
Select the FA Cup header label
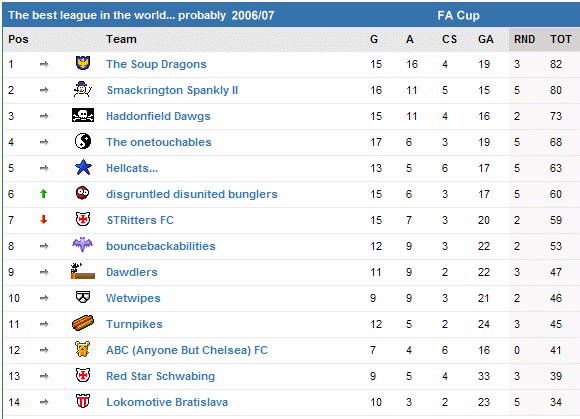coord(458,15)
